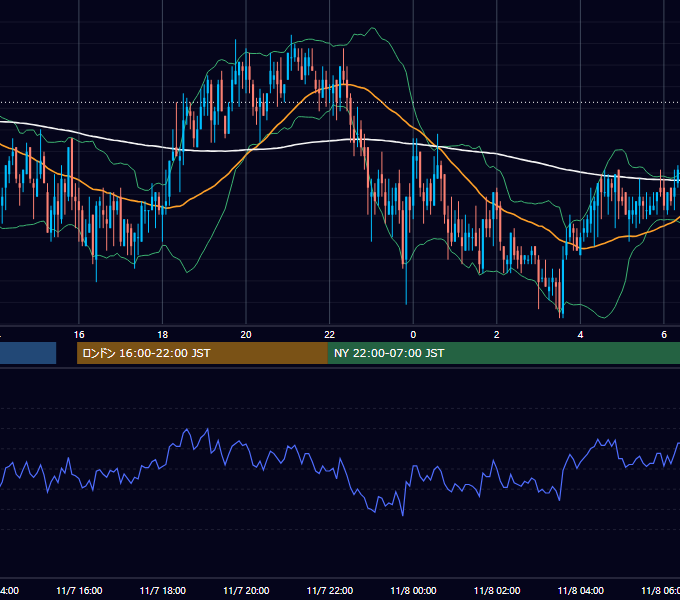This screenshot has width=680, height=600.
Task: Click the 11/8 02:00 label on the lower axis
Action: coord(497,590)
